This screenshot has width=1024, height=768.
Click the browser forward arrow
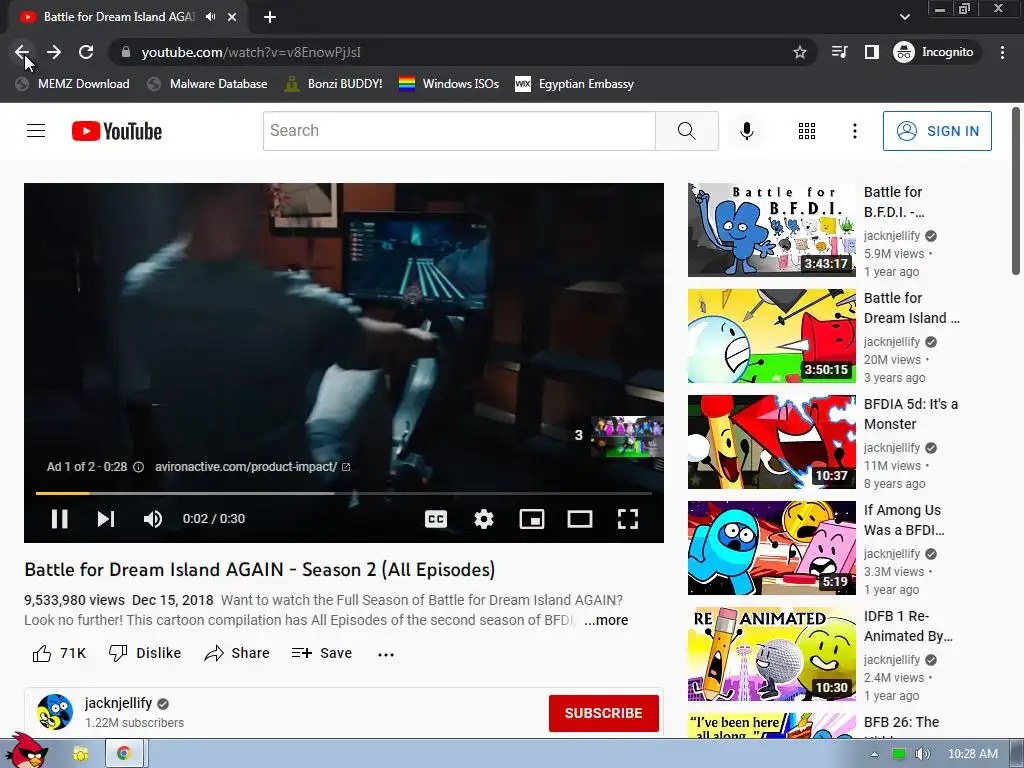pos(54,52)
